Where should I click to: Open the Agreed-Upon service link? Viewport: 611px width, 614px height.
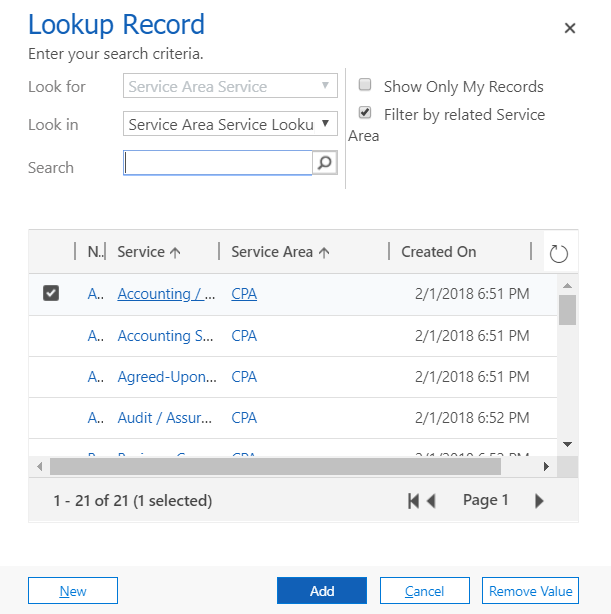[166, 377]
